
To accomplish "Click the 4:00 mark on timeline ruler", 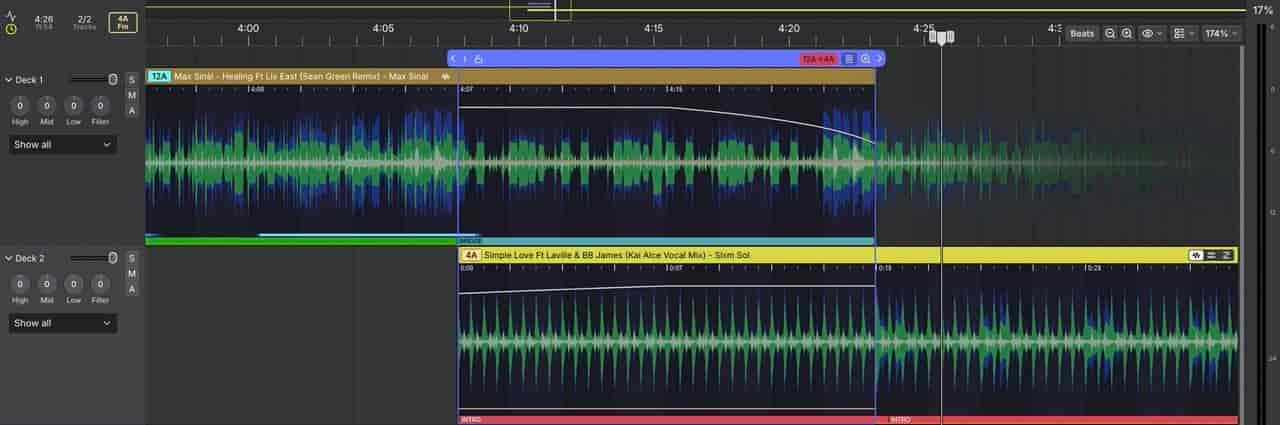I will click(x=248, y=29).
